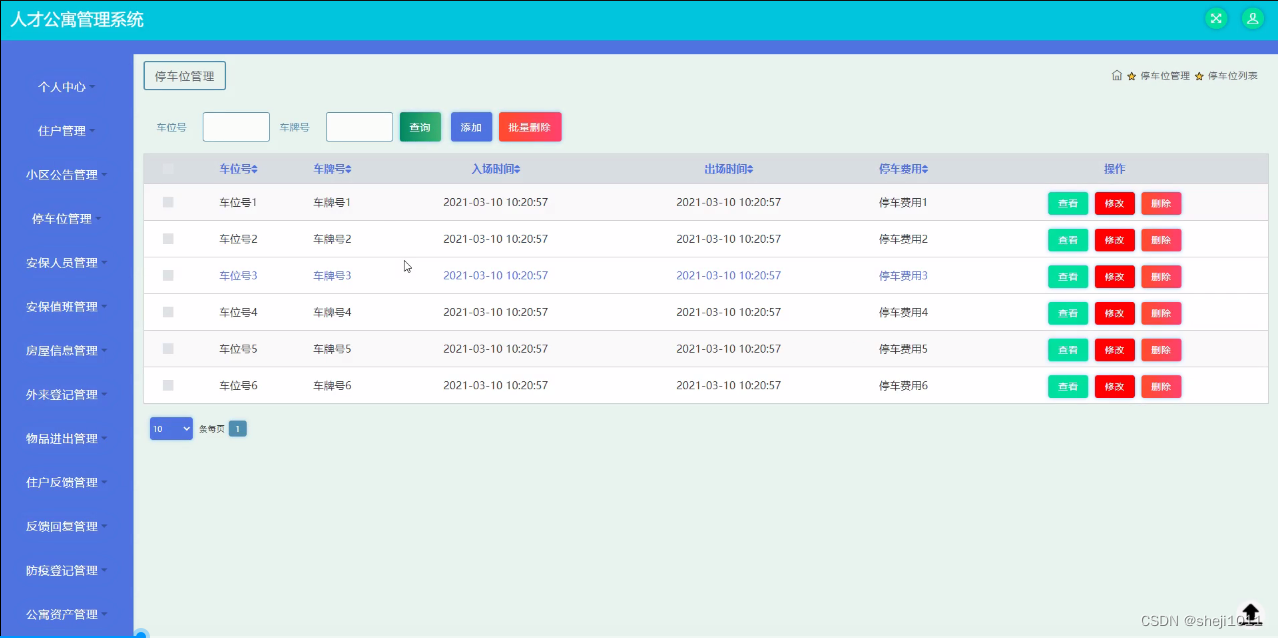Check the checkbox for row 车位号5
Image resolution: width=1278 pixels, height=638 pixels.
[x=168, y=349]
